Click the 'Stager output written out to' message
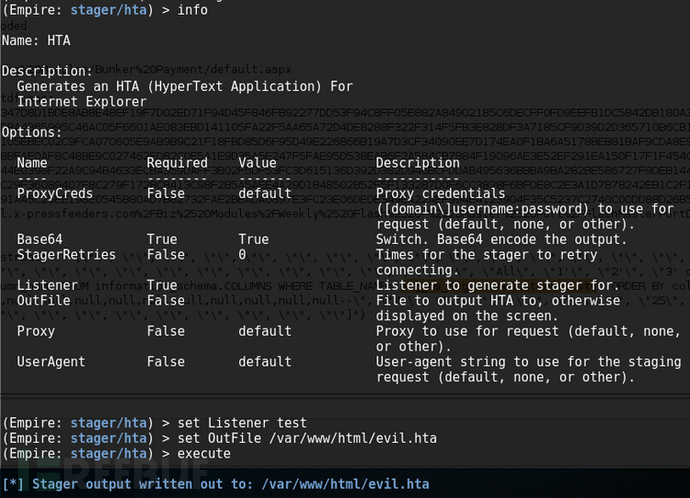The height and width of the screenshot is (498, 690). [216, 484]
